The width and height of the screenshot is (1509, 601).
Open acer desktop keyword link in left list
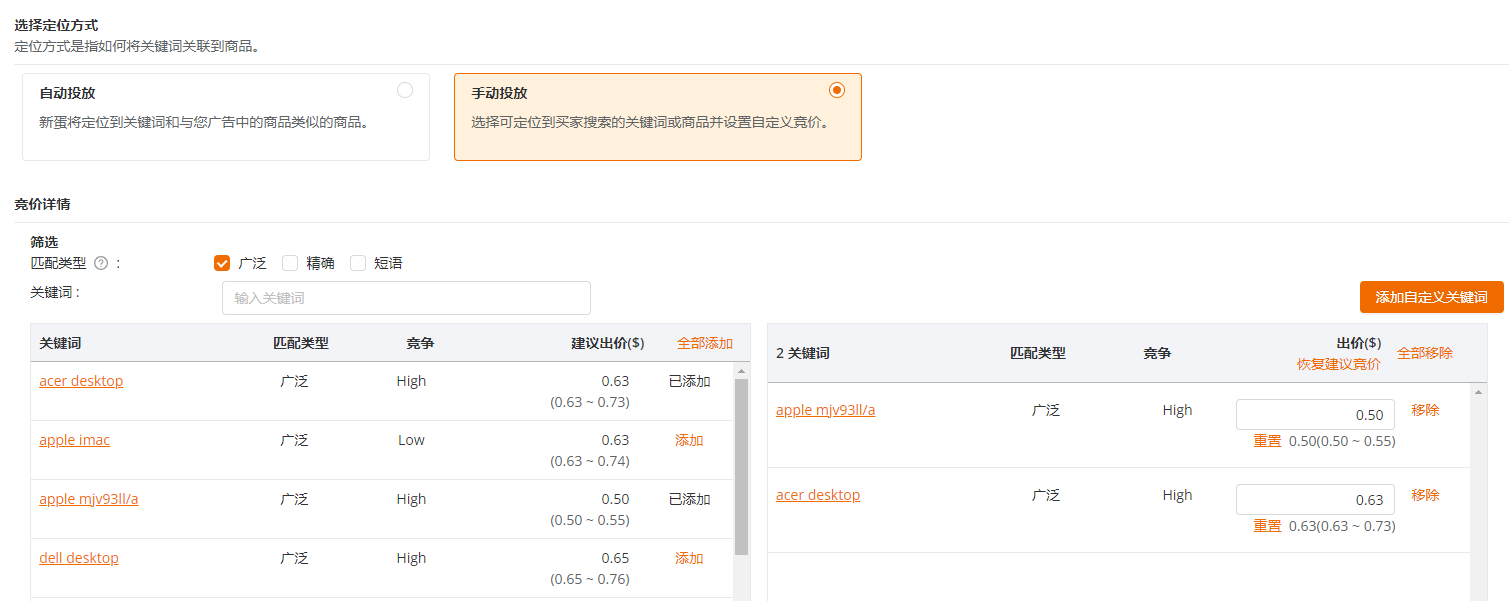[81, 381]
